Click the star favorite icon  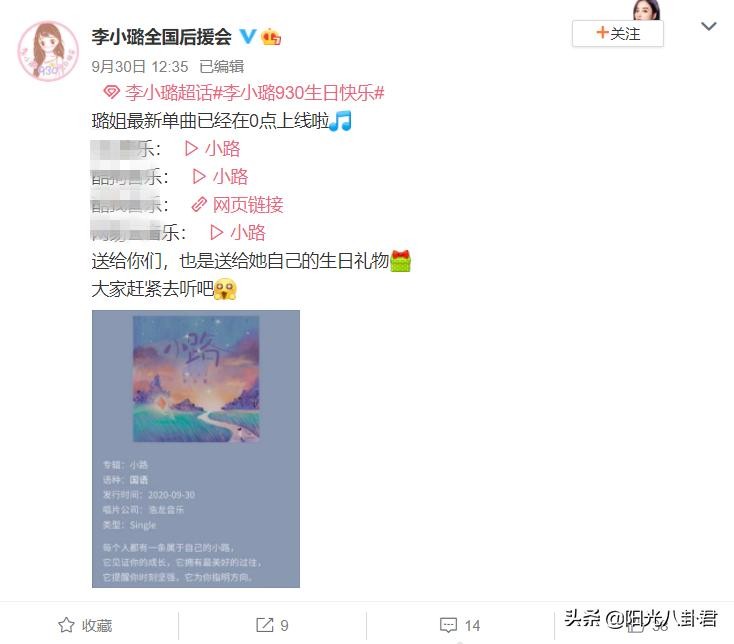click(66, 625)
